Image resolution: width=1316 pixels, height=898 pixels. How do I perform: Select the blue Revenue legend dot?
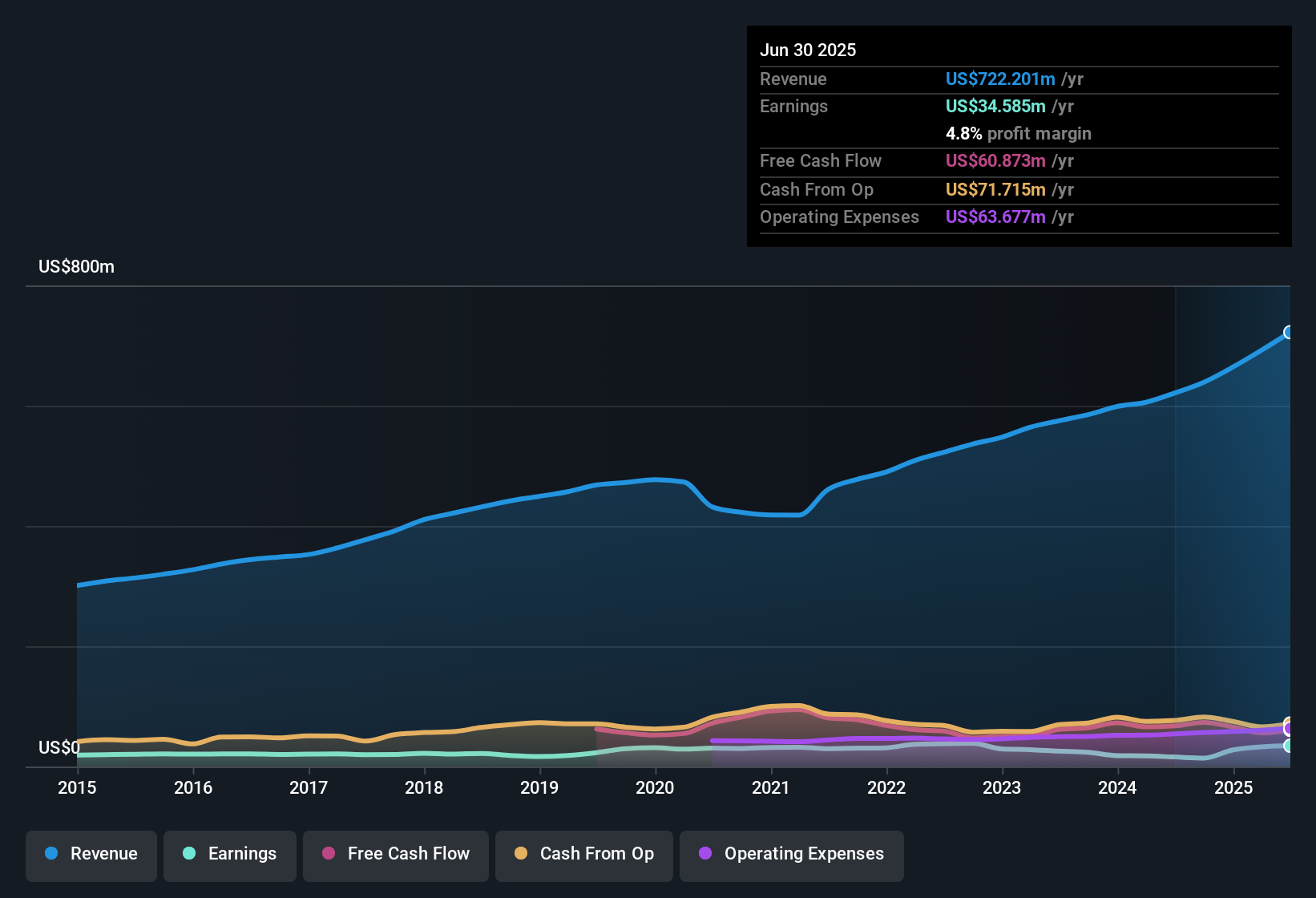(x=50, y=854)
